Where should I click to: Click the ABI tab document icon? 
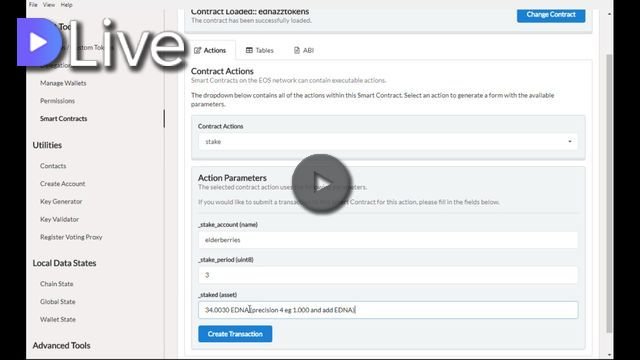pyautogui.click(x=297, y=50)
